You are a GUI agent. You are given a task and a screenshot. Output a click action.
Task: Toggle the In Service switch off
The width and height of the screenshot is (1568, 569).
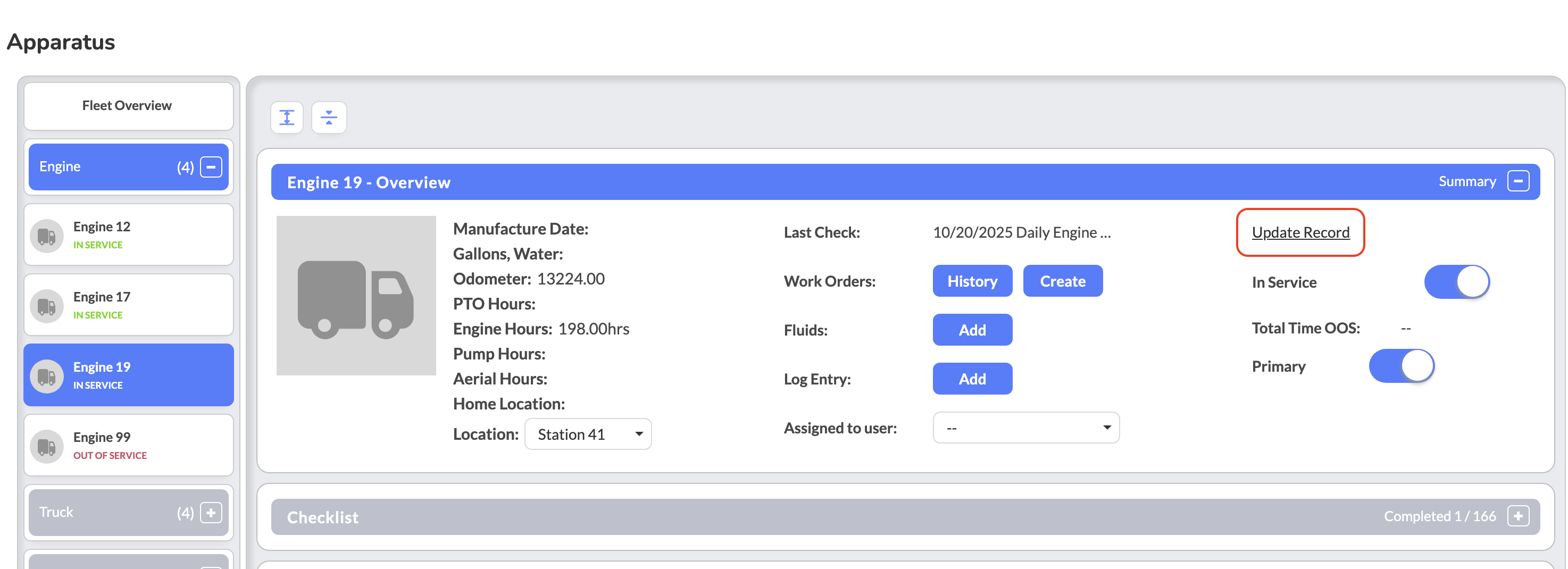tap(1456, 282)
